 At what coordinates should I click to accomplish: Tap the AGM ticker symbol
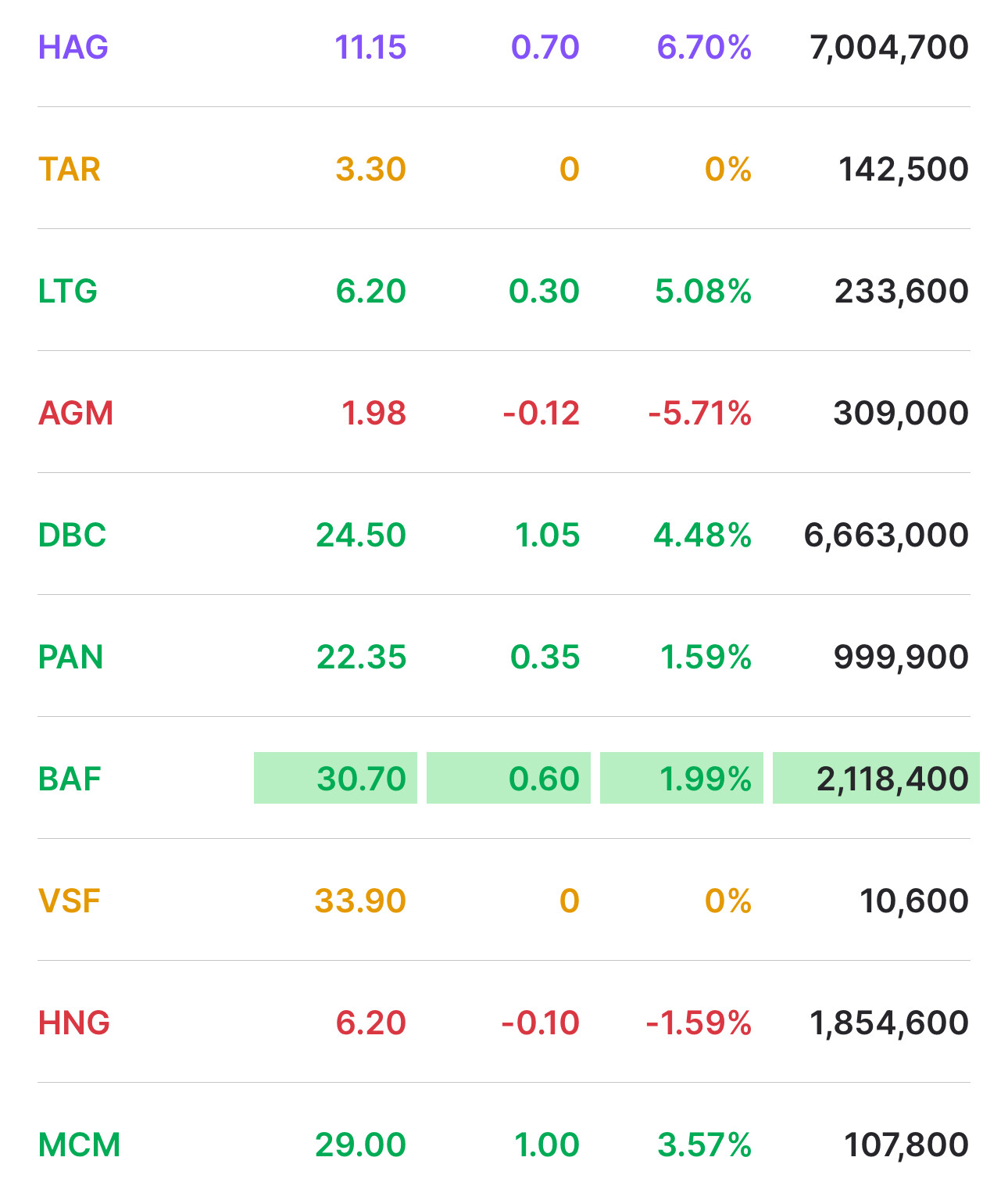76,414
